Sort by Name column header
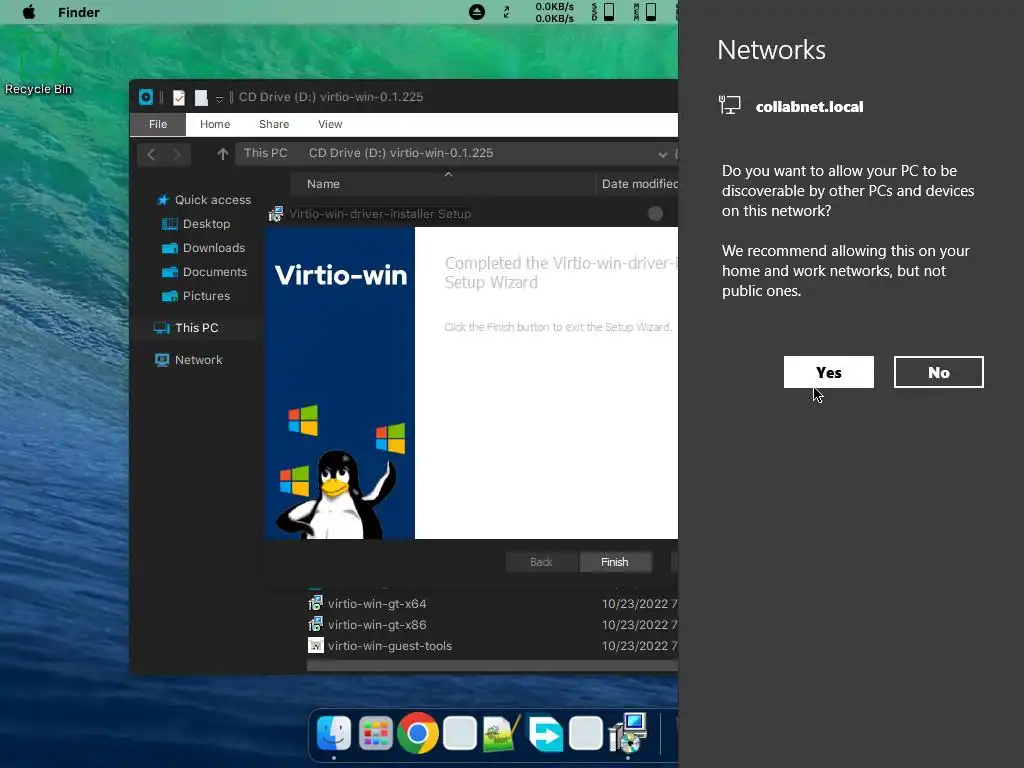This screenshot has height=768, width=1024. tap(442, 184)
